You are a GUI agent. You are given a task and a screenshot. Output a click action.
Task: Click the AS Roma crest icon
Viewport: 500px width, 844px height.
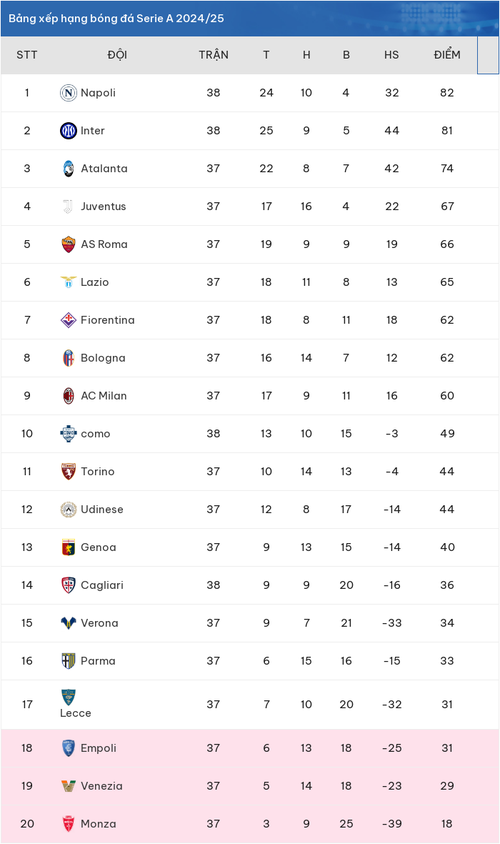68,244
